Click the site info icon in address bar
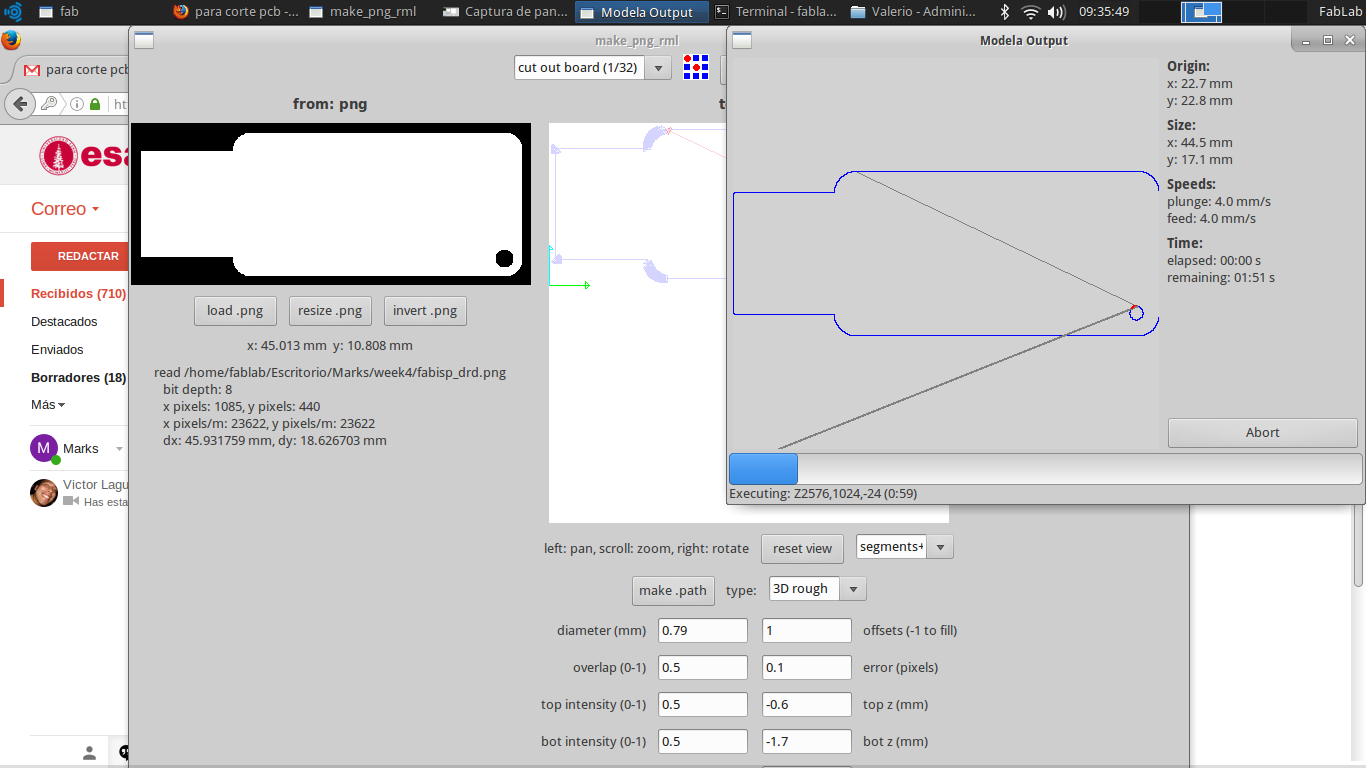Viewport: 1366px width, 768px height. point(76,104)
